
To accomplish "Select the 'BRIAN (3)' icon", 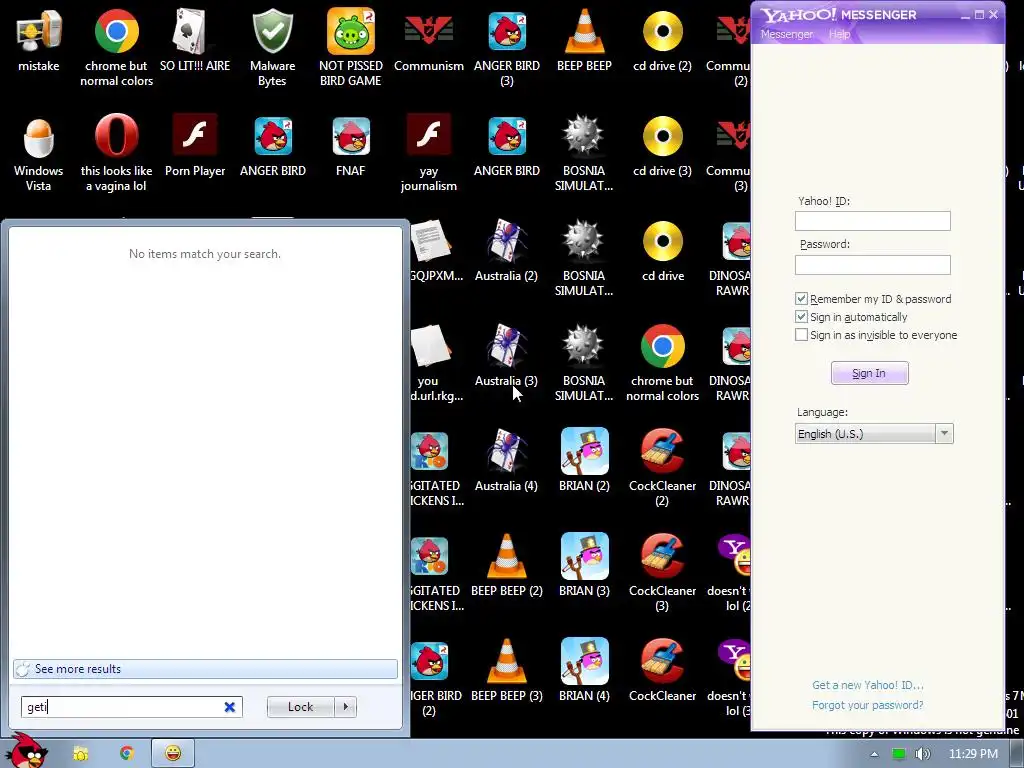I will tap(584, 566).
